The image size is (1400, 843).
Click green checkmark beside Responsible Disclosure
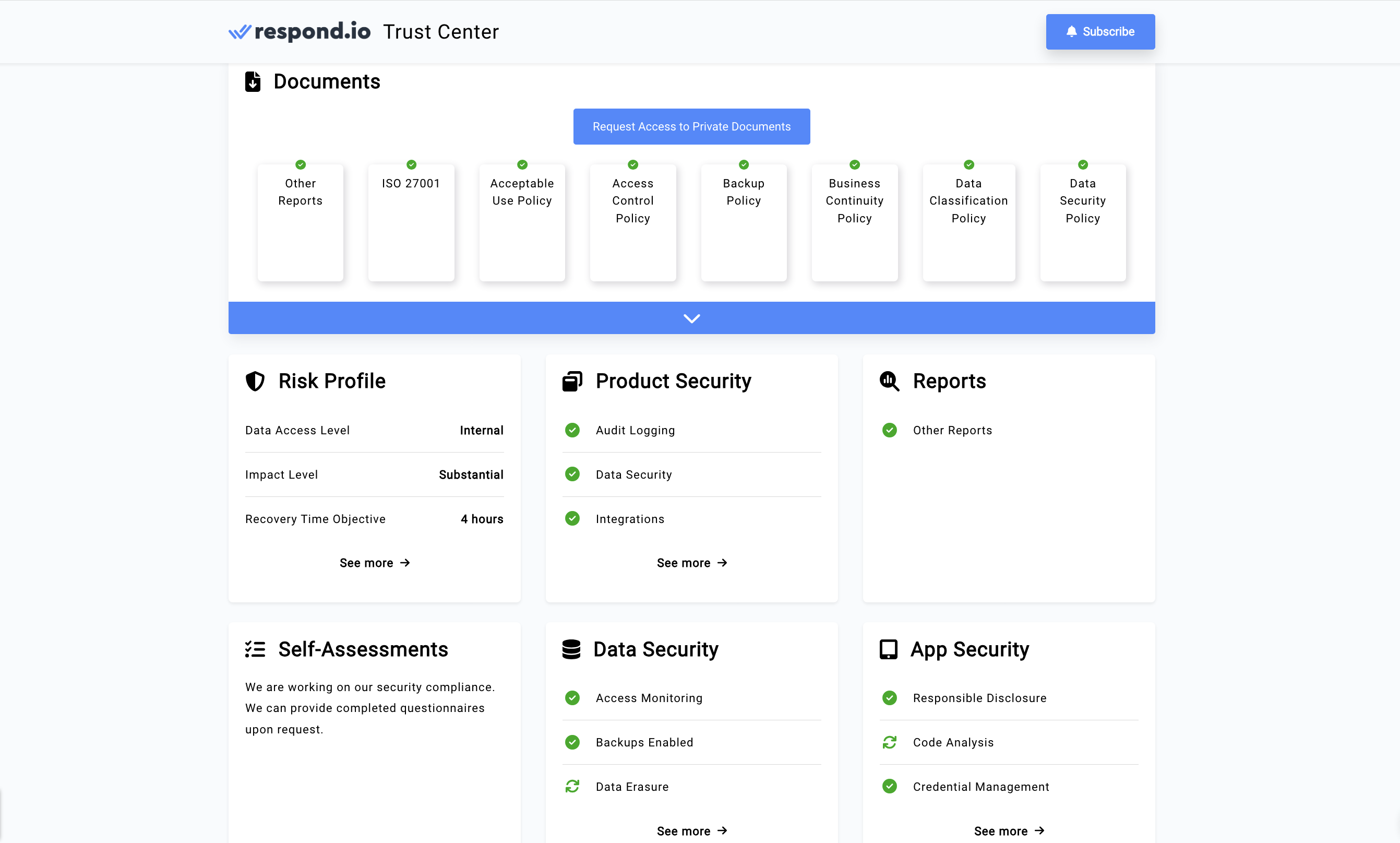click(889, 698)
